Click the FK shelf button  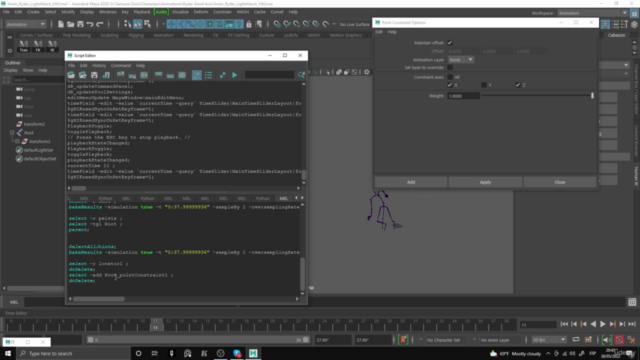38,45
